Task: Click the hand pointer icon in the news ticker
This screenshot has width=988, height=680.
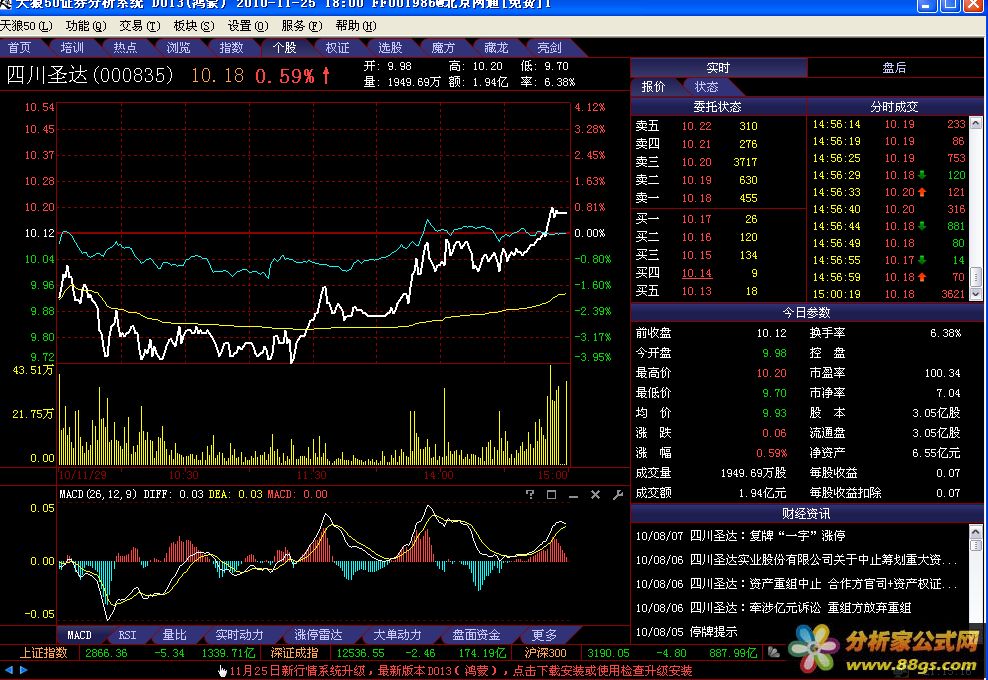Action: tap(222, 671)
